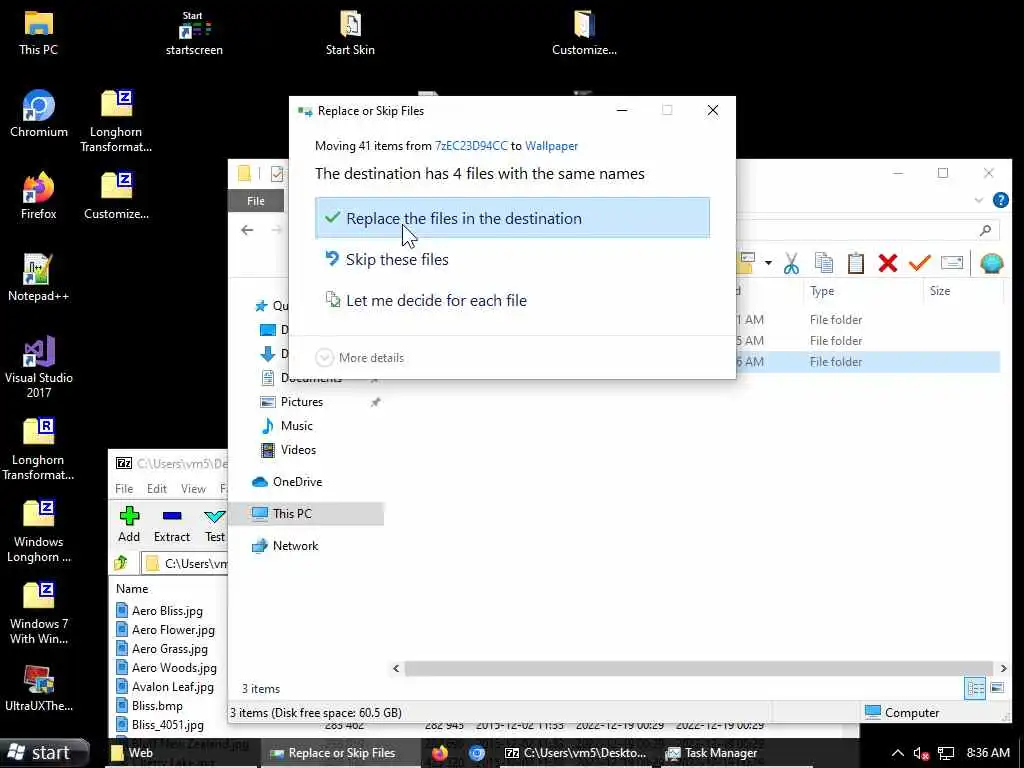Open the folder options dropdown arrow in toolbar

coord(768,263)
